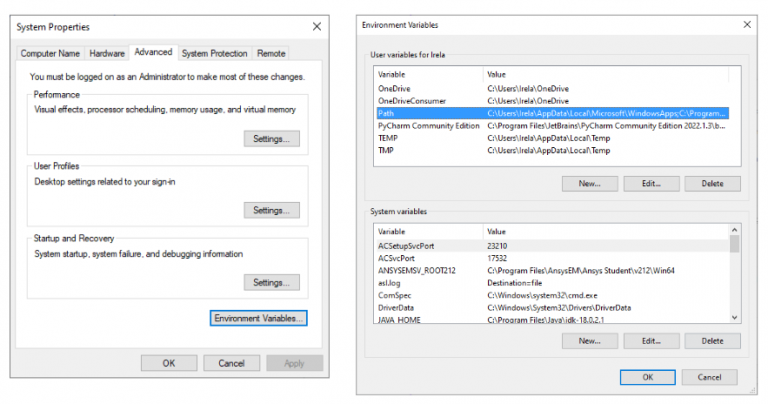Go to the Remote tab
Screen dimensions: 768x404
click(x=270, y=53)
